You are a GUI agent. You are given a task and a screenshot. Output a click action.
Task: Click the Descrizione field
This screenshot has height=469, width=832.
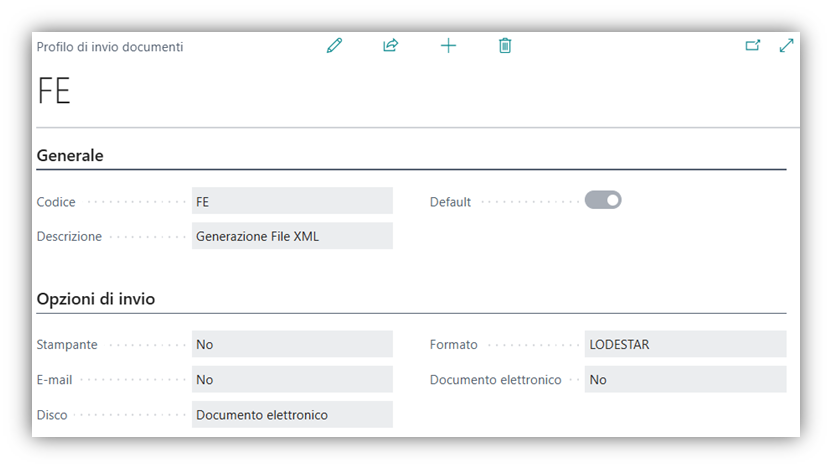pyautogui.click(x=292, y=237)
